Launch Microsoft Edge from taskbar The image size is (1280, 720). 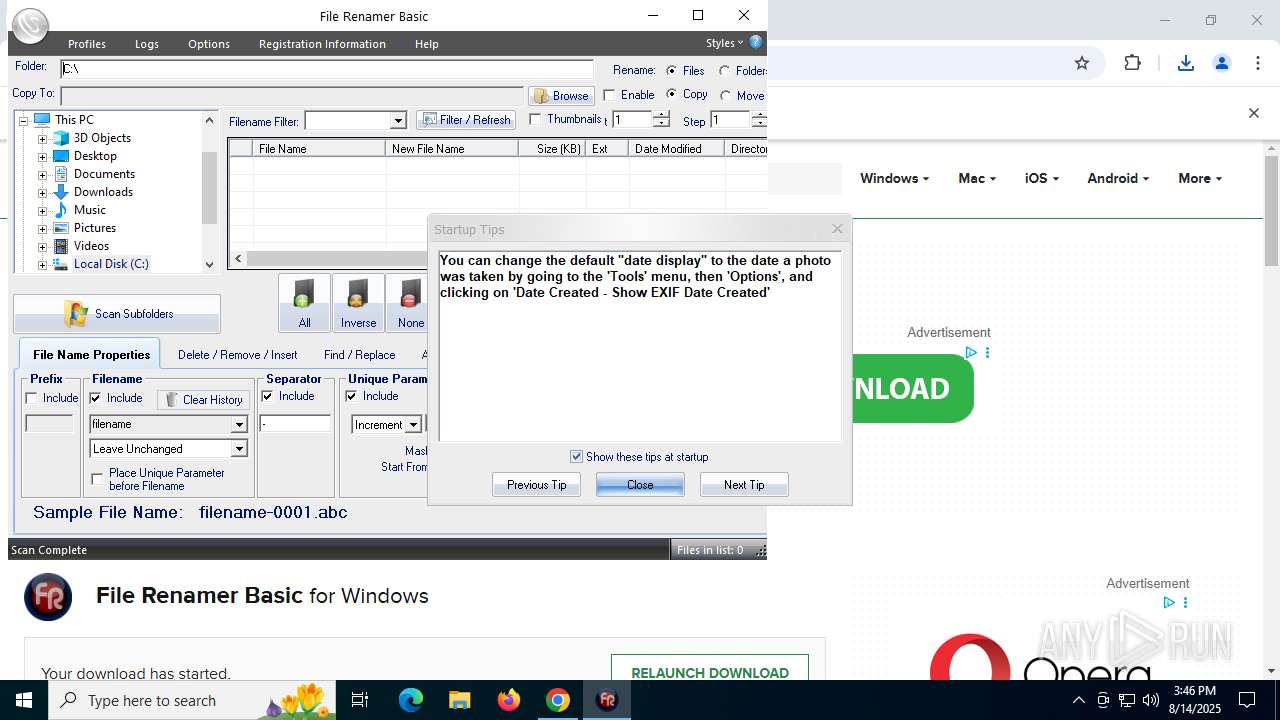(x=410, y=700)
